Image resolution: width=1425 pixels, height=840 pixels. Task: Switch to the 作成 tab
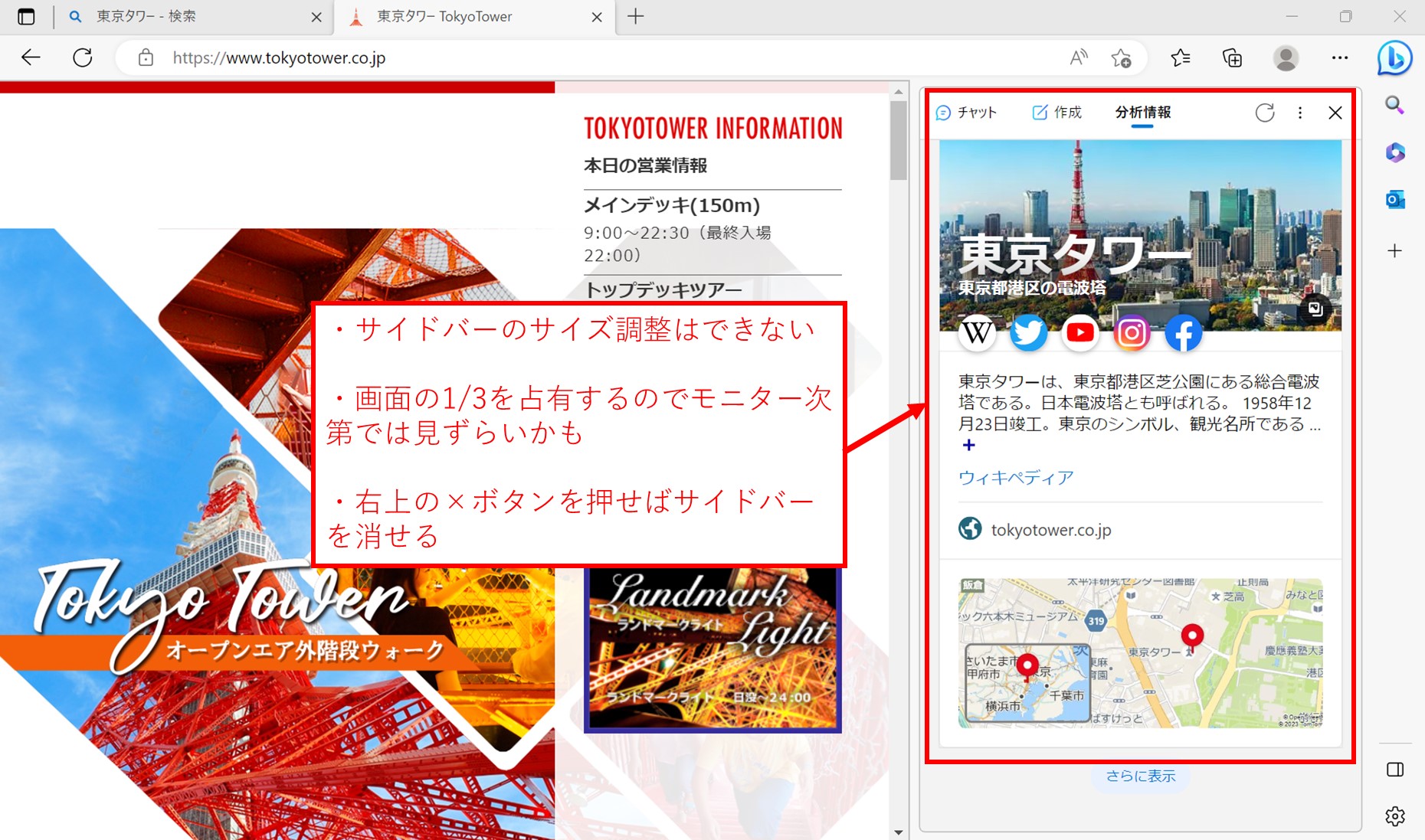(1056, 113)
